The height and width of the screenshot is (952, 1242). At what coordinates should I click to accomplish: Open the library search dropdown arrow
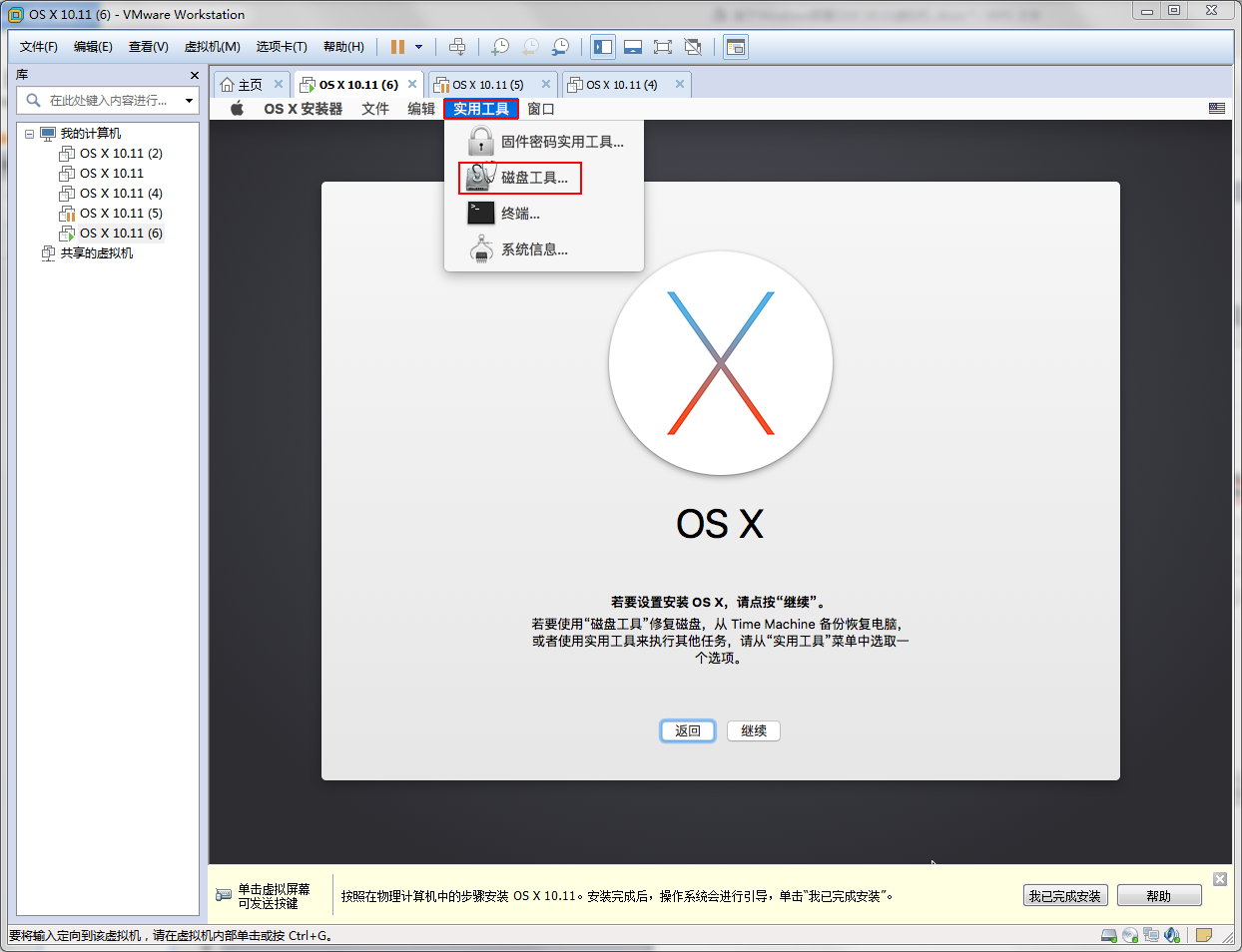[189, 100]
